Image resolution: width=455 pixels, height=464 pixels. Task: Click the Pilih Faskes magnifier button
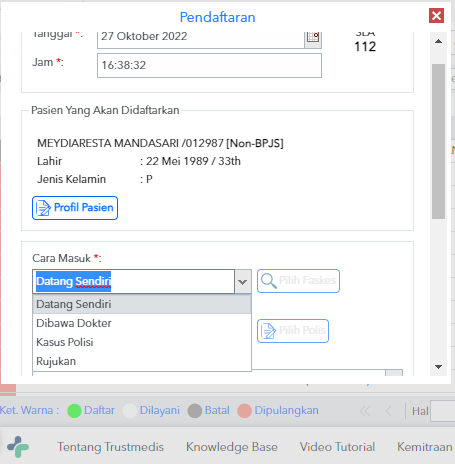pos(298,281)
